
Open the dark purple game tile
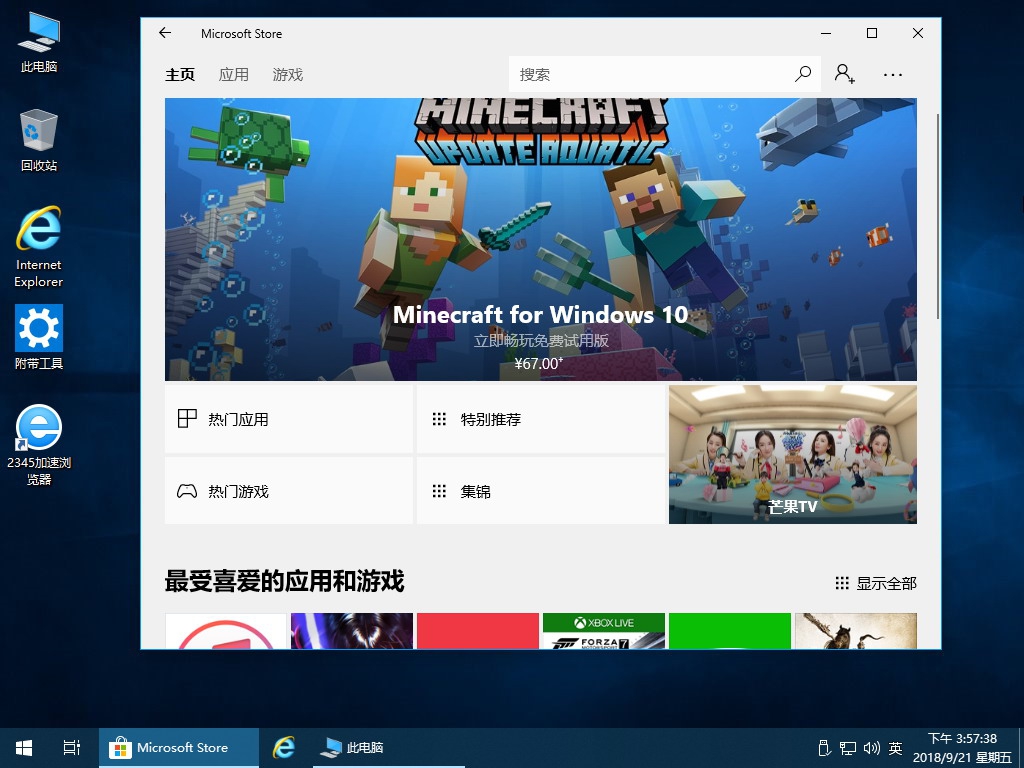pos(352,631)
